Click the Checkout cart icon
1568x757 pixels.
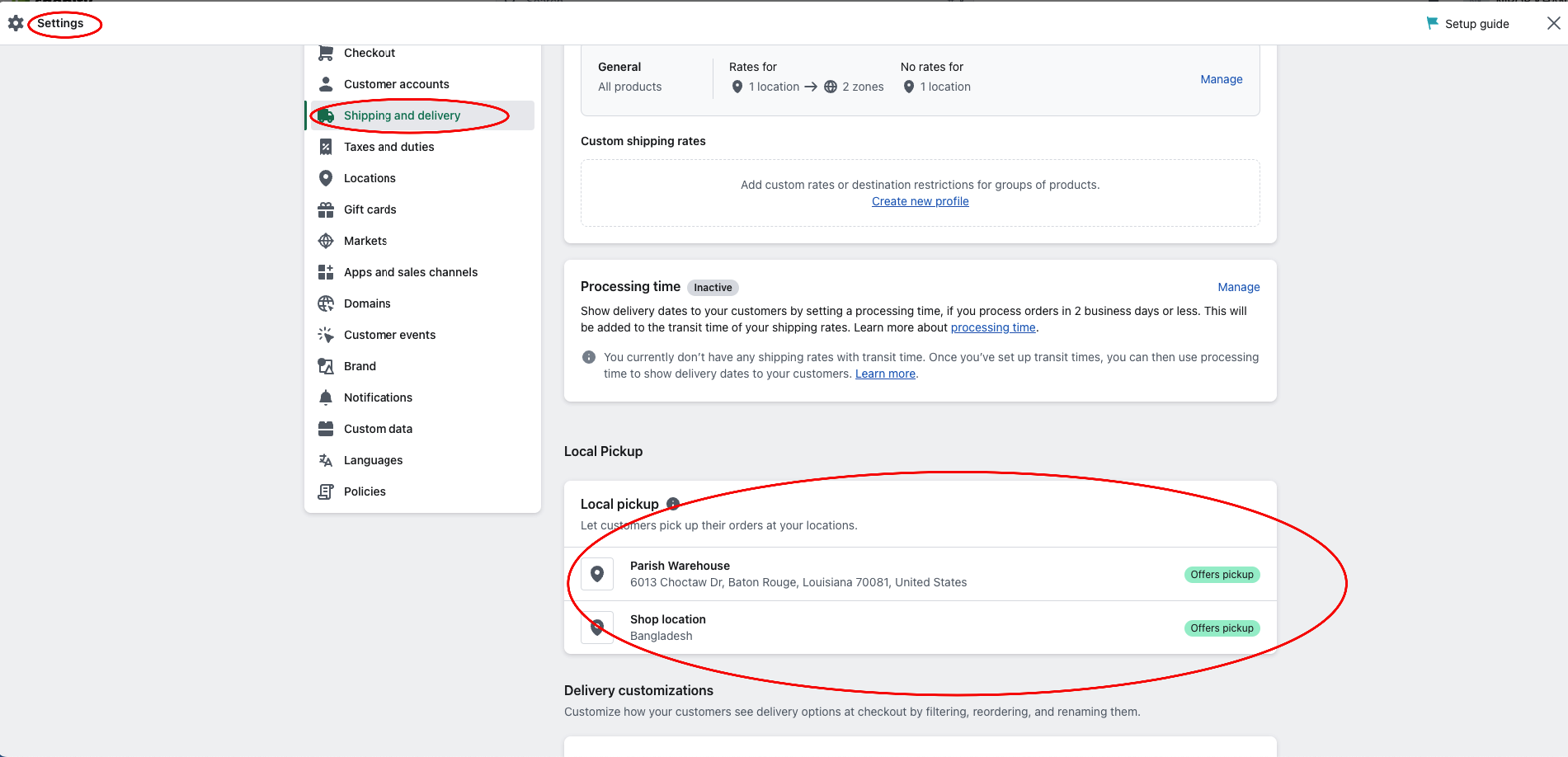coord(326,53)
